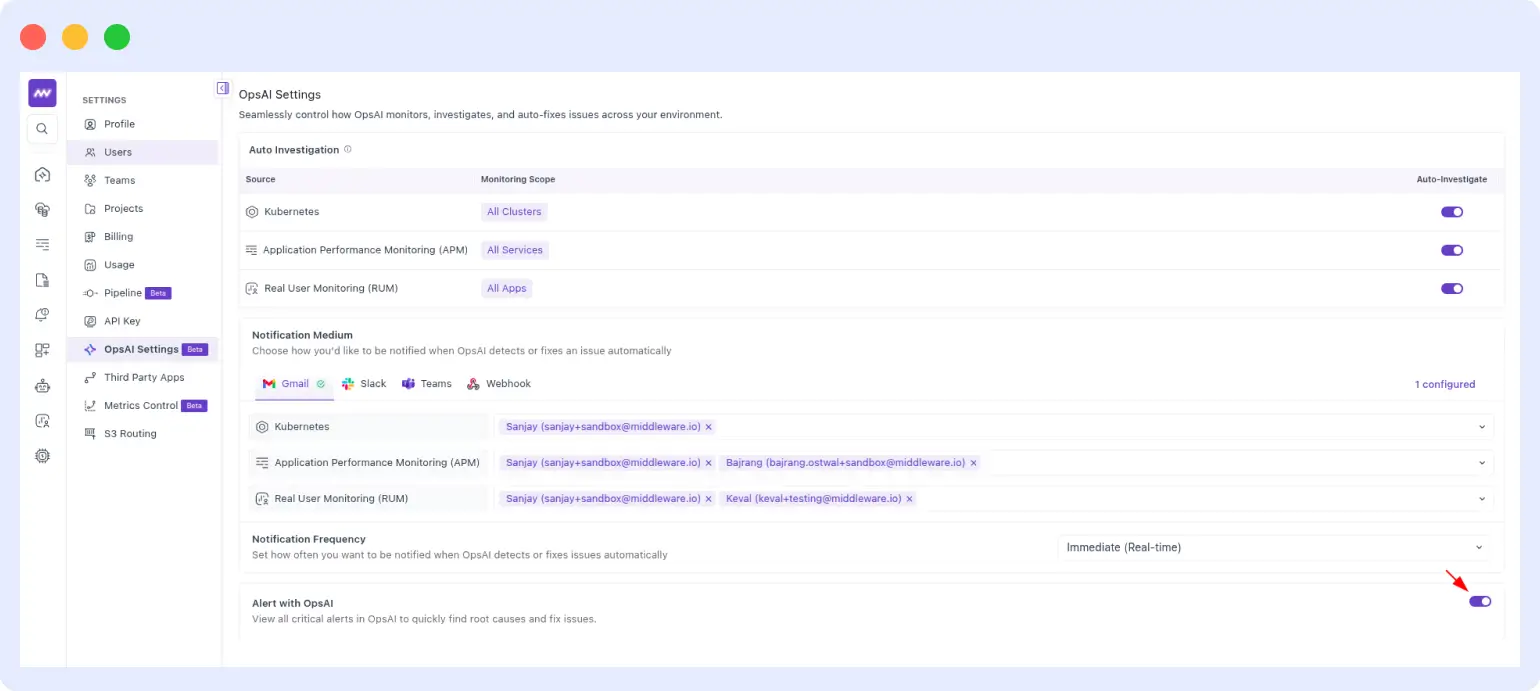This screenshot has width=1540, height=691.
Task: Click the green macOS maximize button
Action: click(x=117, y=37)
